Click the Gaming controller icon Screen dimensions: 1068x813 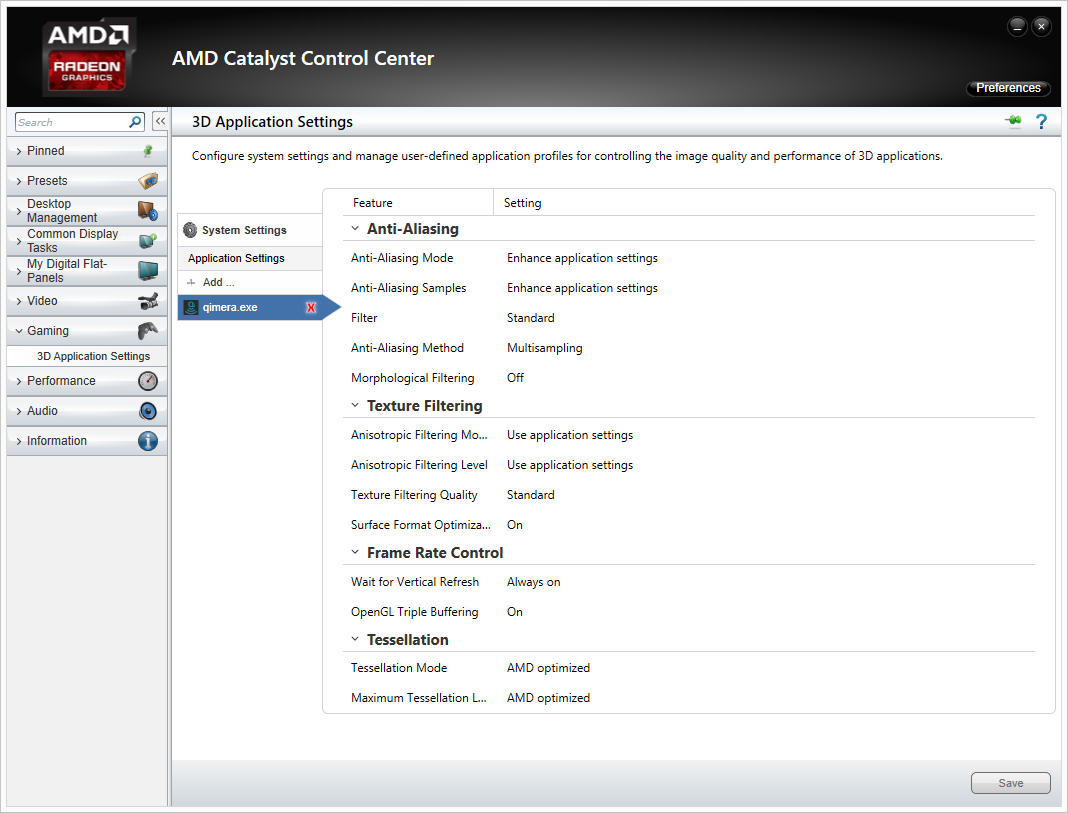pos(148,331)
